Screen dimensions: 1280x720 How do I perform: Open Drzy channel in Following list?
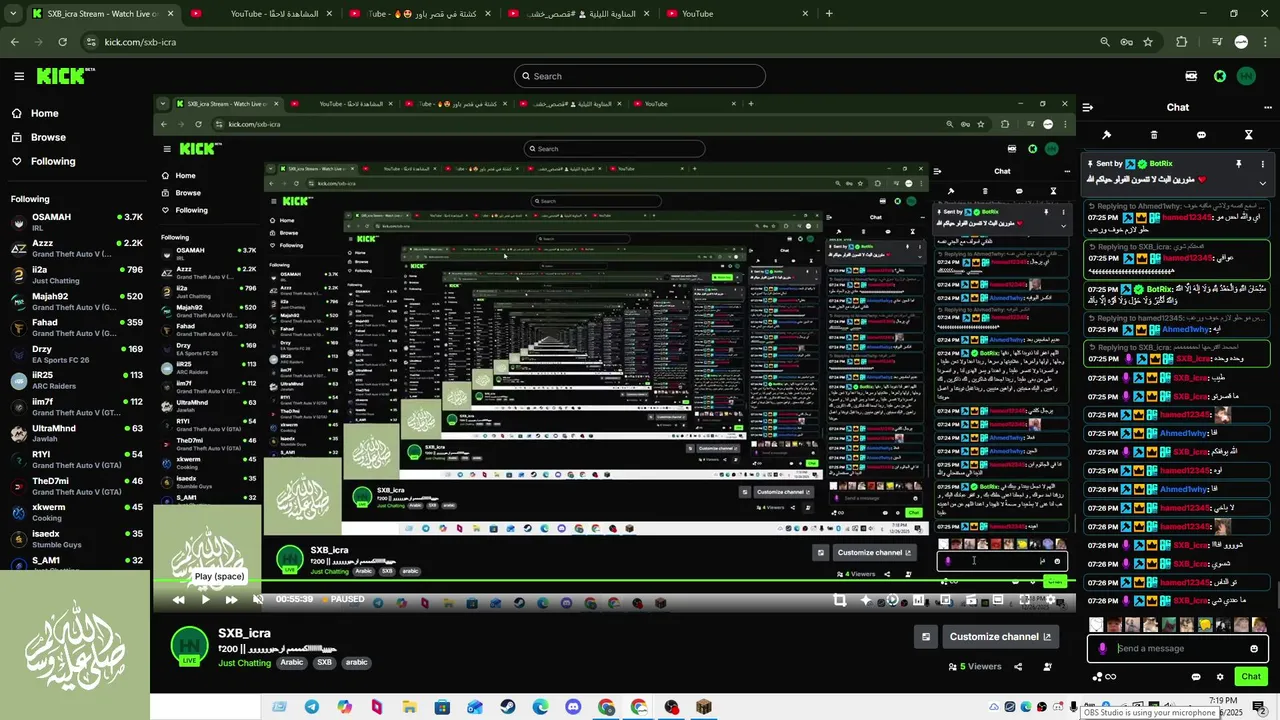point(76,354)
